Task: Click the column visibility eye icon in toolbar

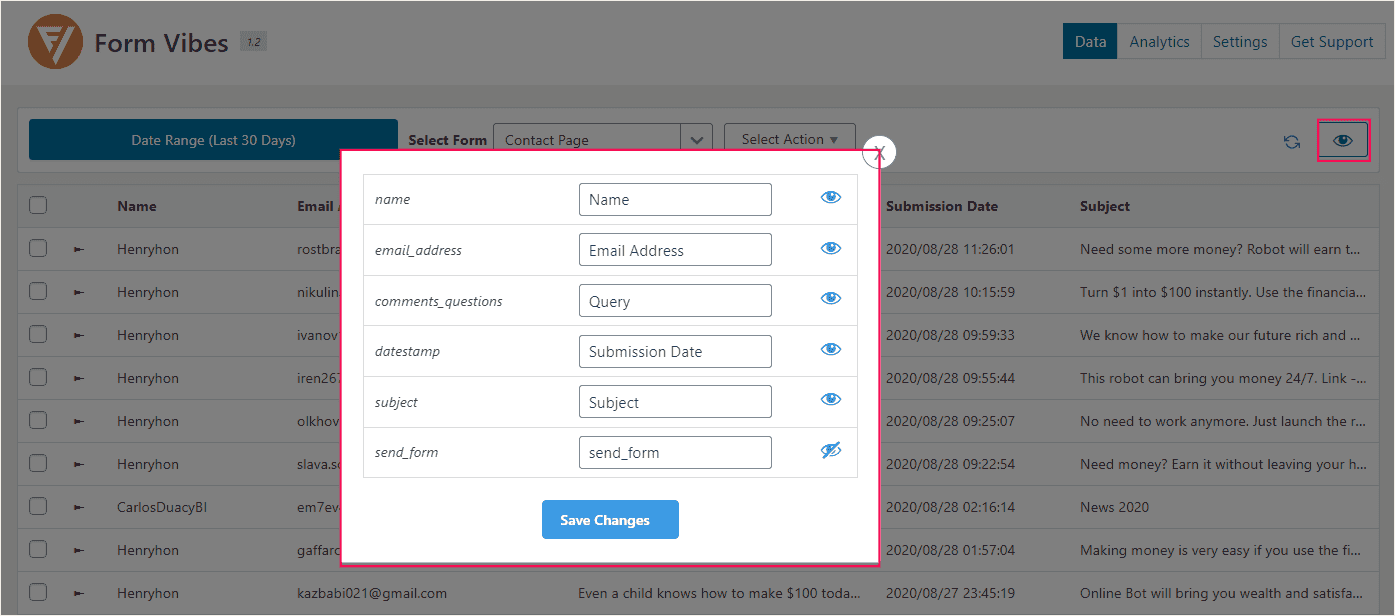Action: pyautogui.click(x=1343, y=141)
